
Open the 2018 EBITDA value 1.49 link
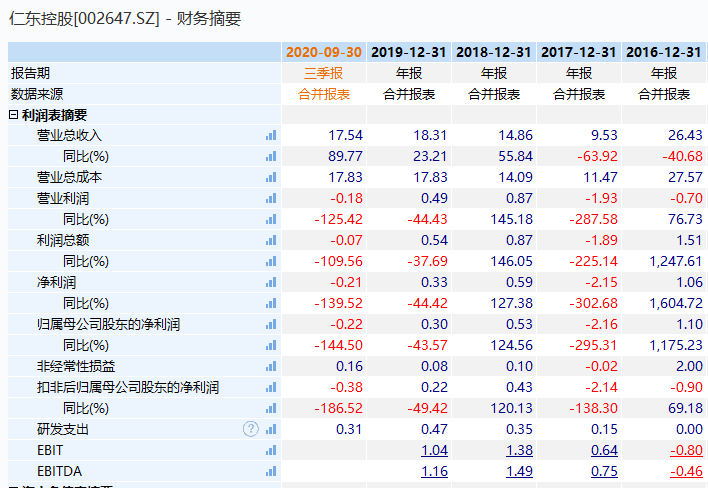pos(519,471)
